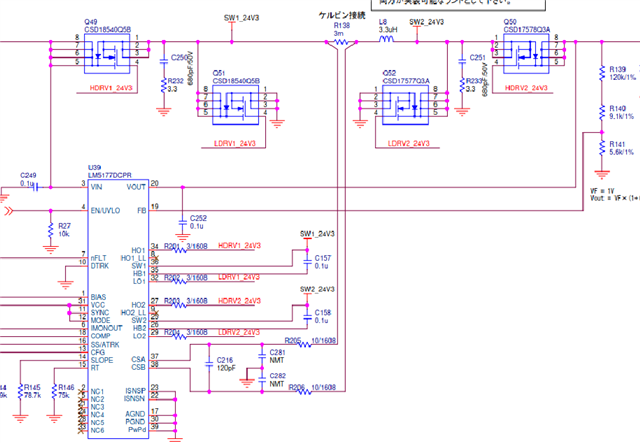Select the C251 capacitor symbol
Screen dimensions: 640x443
click(x=462, y=61)
